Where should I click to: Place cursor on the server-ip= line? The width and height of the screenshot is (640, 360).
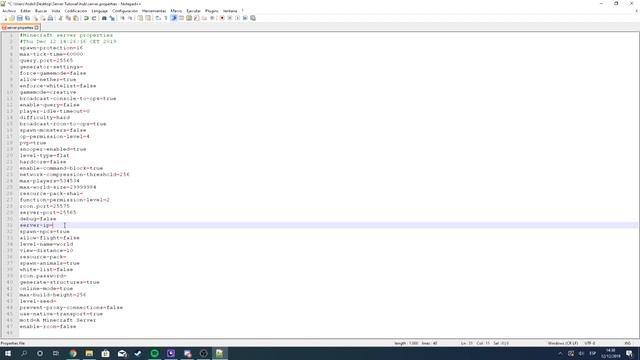point(328,225)
